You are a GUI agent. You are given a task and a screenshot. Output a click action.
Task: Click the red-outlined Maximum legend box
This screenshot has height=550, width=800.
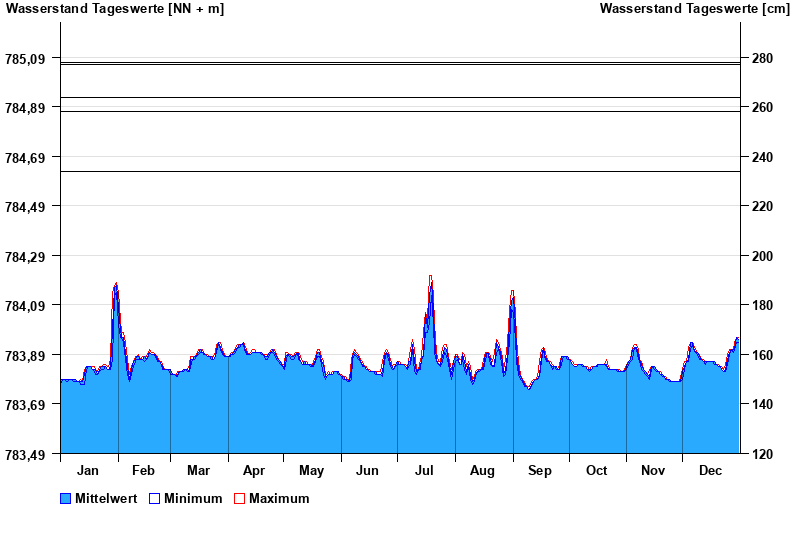tap(239, 499)
